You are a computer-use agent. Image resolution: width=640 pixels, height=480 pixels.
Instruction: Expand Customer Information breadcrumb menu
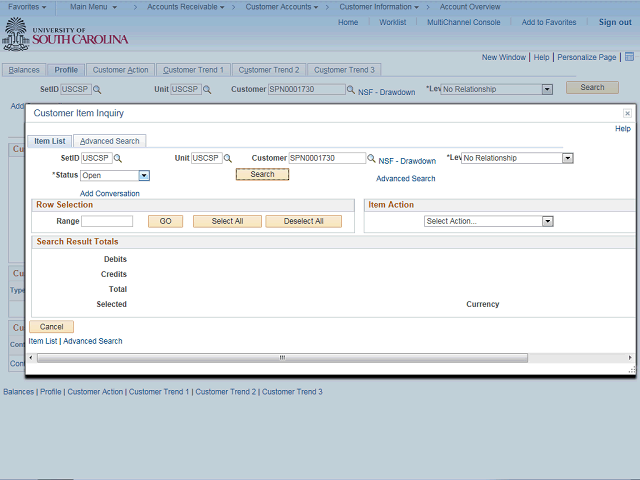(379, 7)
